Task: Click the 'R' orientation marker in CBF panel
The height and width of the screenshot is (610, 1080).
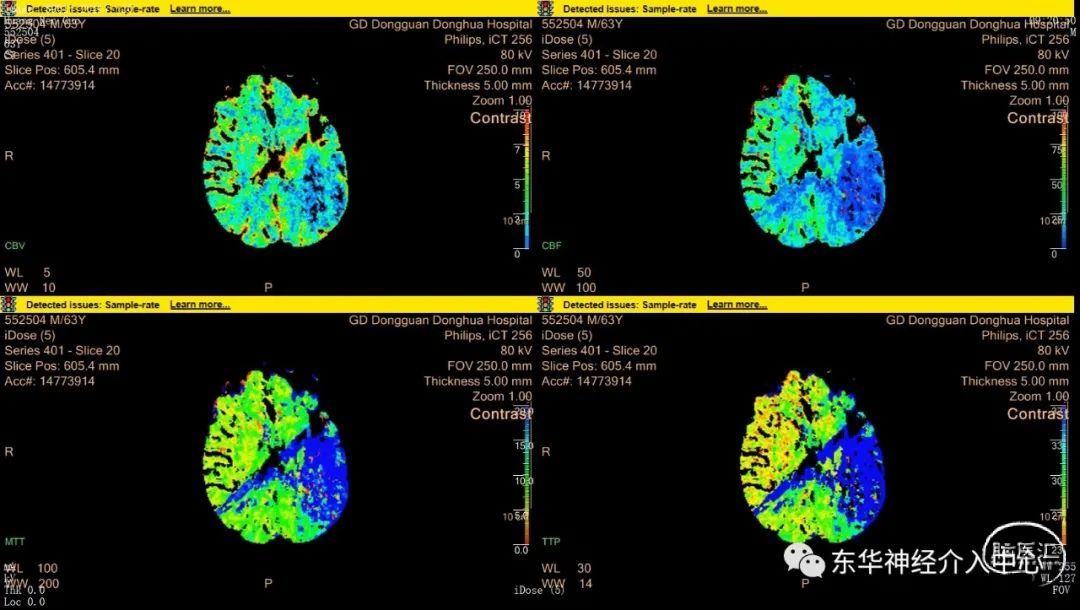Action: click(546, 156)
